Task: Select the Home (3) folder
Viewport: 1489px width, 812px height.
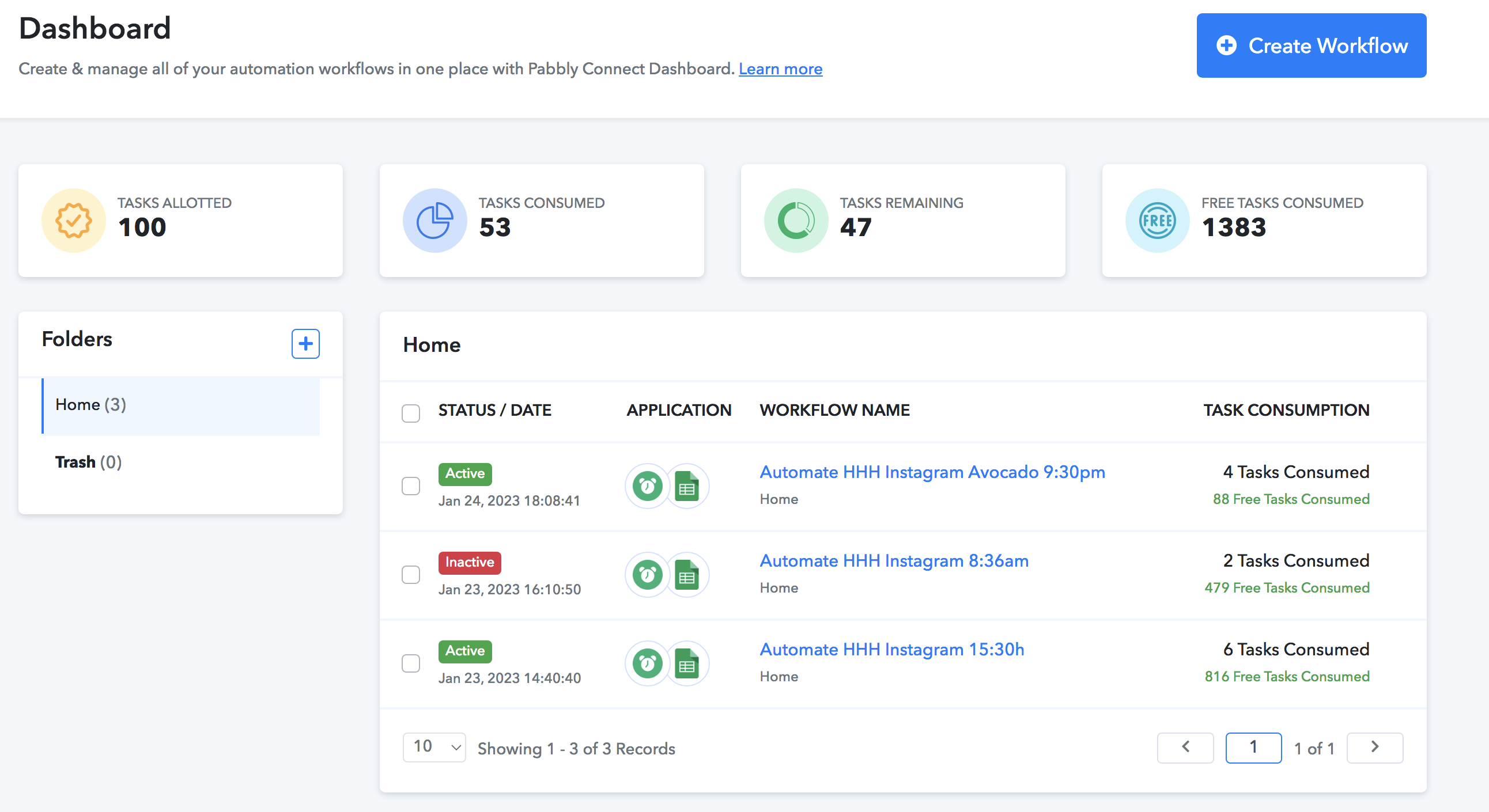Action: [181, 405]
